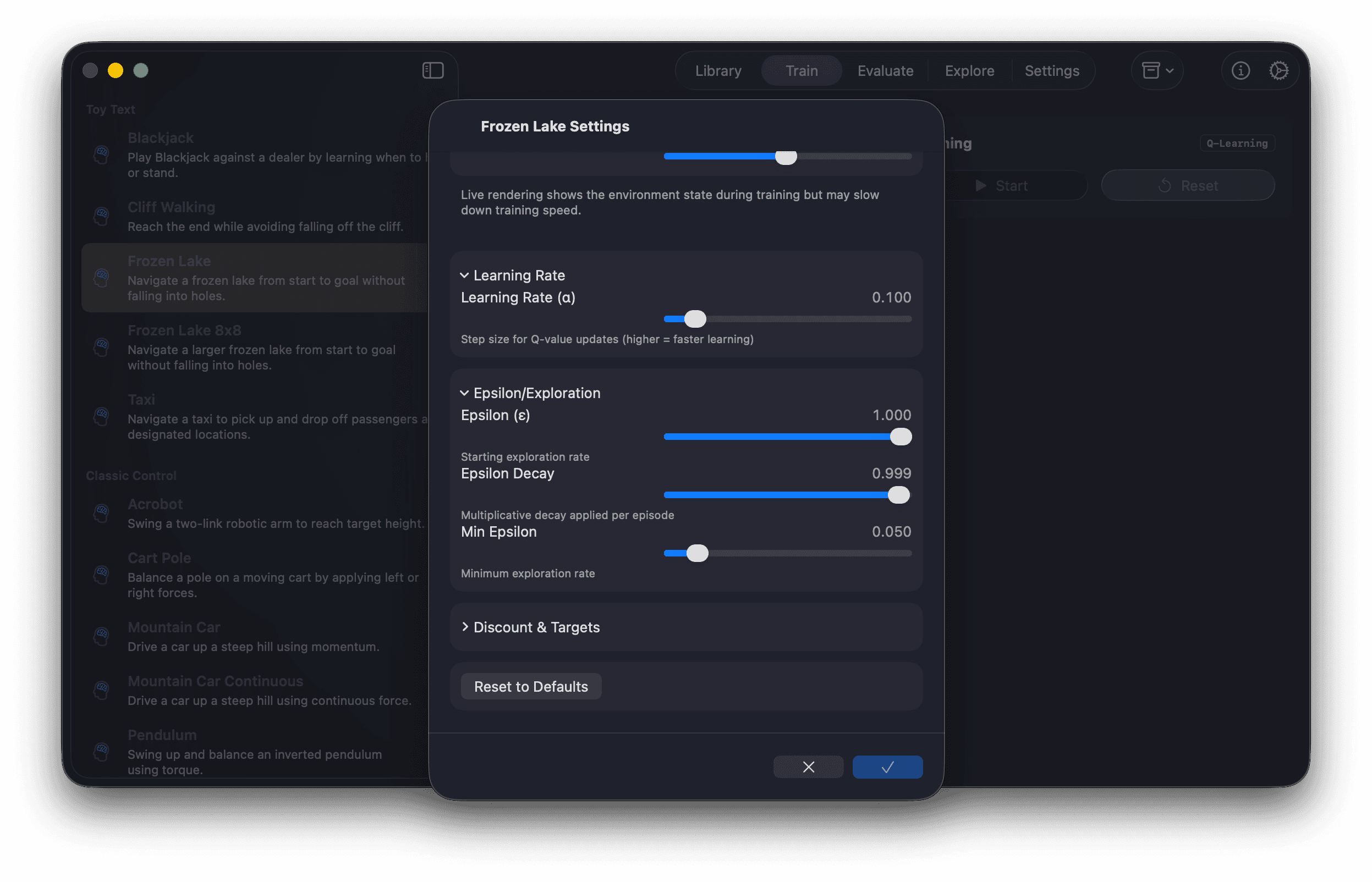
Task: Click the Learning Rate slider handle
Action: pos(695,319)
